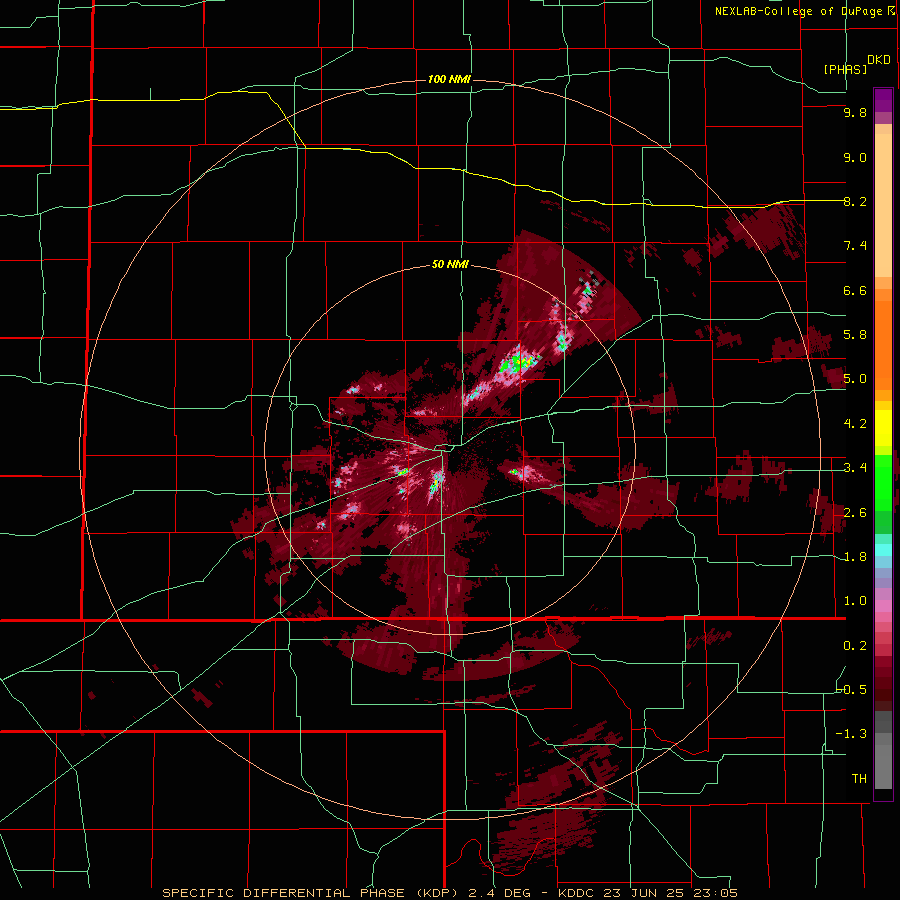Image resolution: width=900 pixels, height=900 pixels.
Task: Click the 1.0 value on the color scale
Action: click(x=855, y=601)
